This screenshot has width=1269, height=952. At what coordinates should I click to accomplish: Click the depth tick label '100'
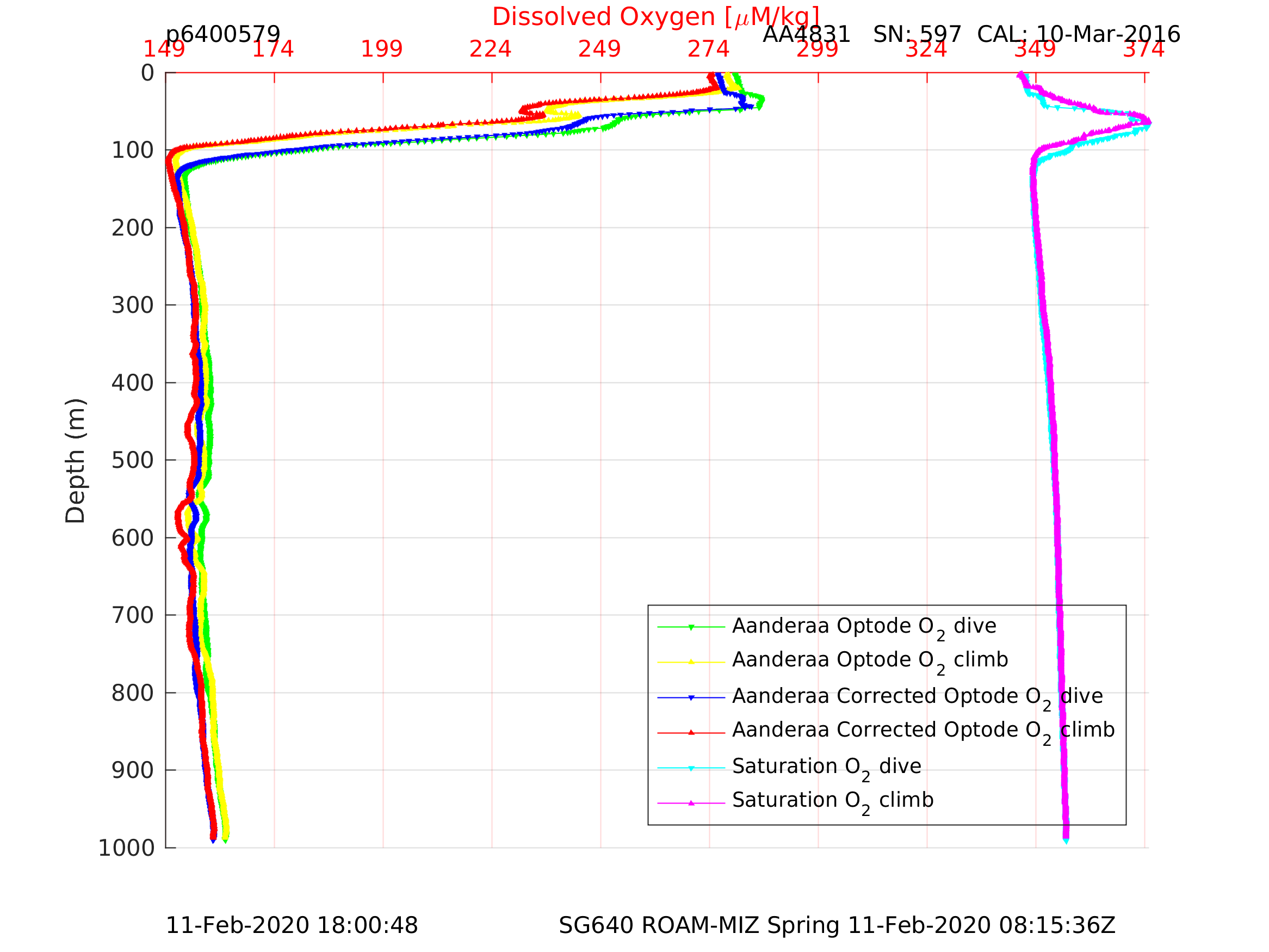coord(133,151)
